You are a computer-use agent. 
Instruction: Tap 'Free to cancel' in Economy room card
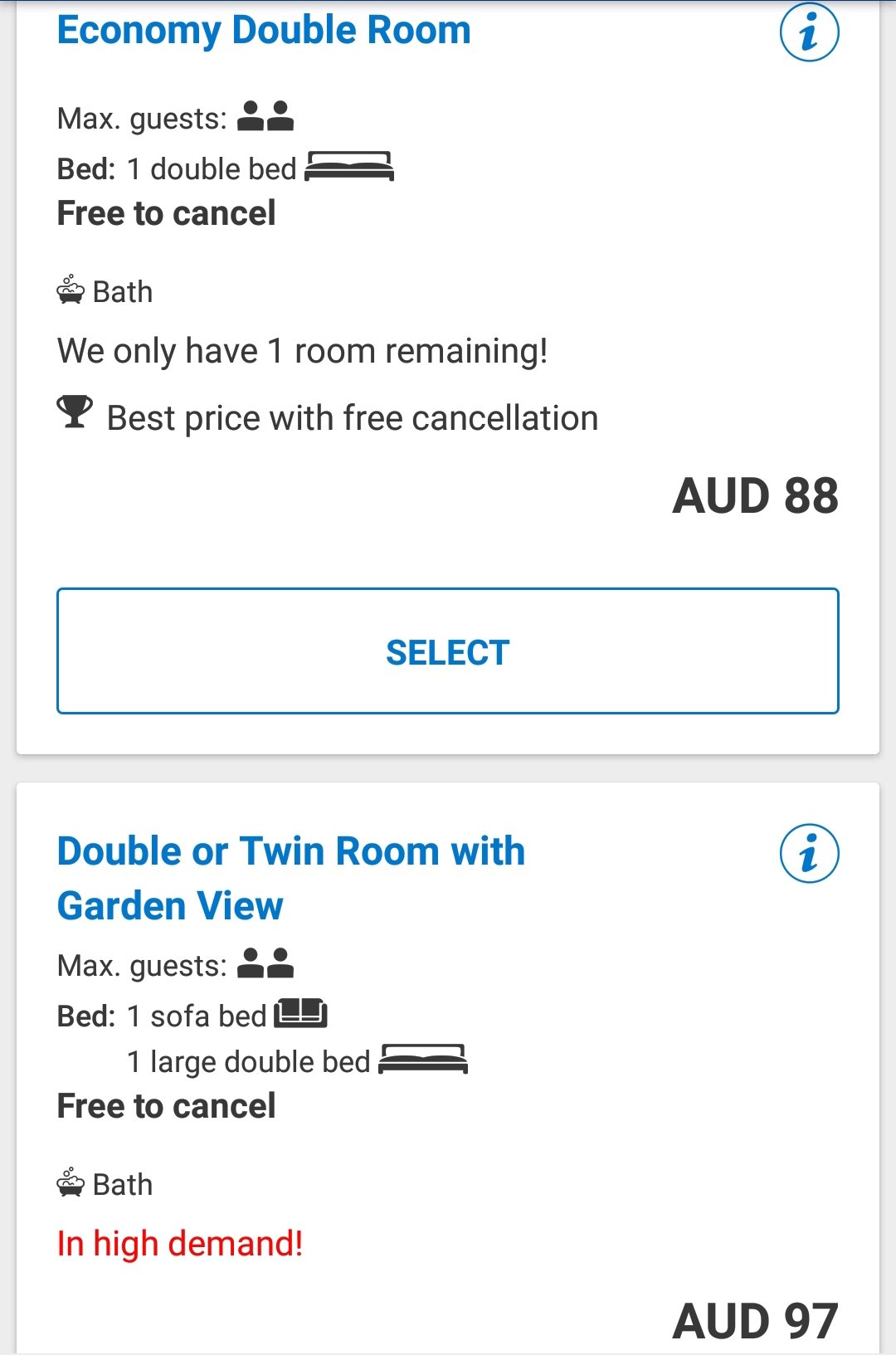[166, 213]
